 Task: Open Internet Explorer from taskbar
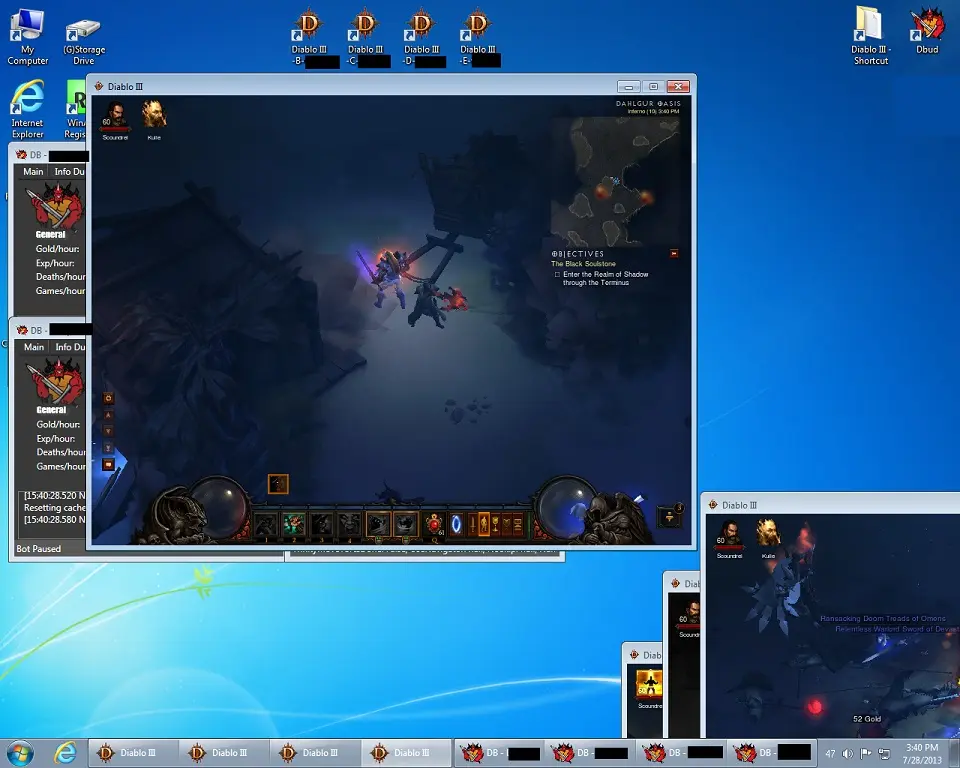(66, 753)
